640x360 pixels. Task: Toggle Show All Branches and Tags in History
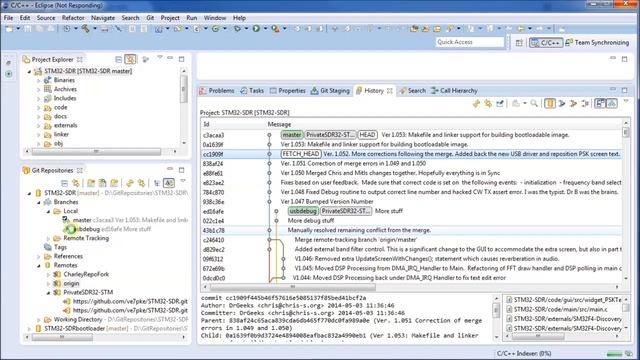[x=612, y=103]
